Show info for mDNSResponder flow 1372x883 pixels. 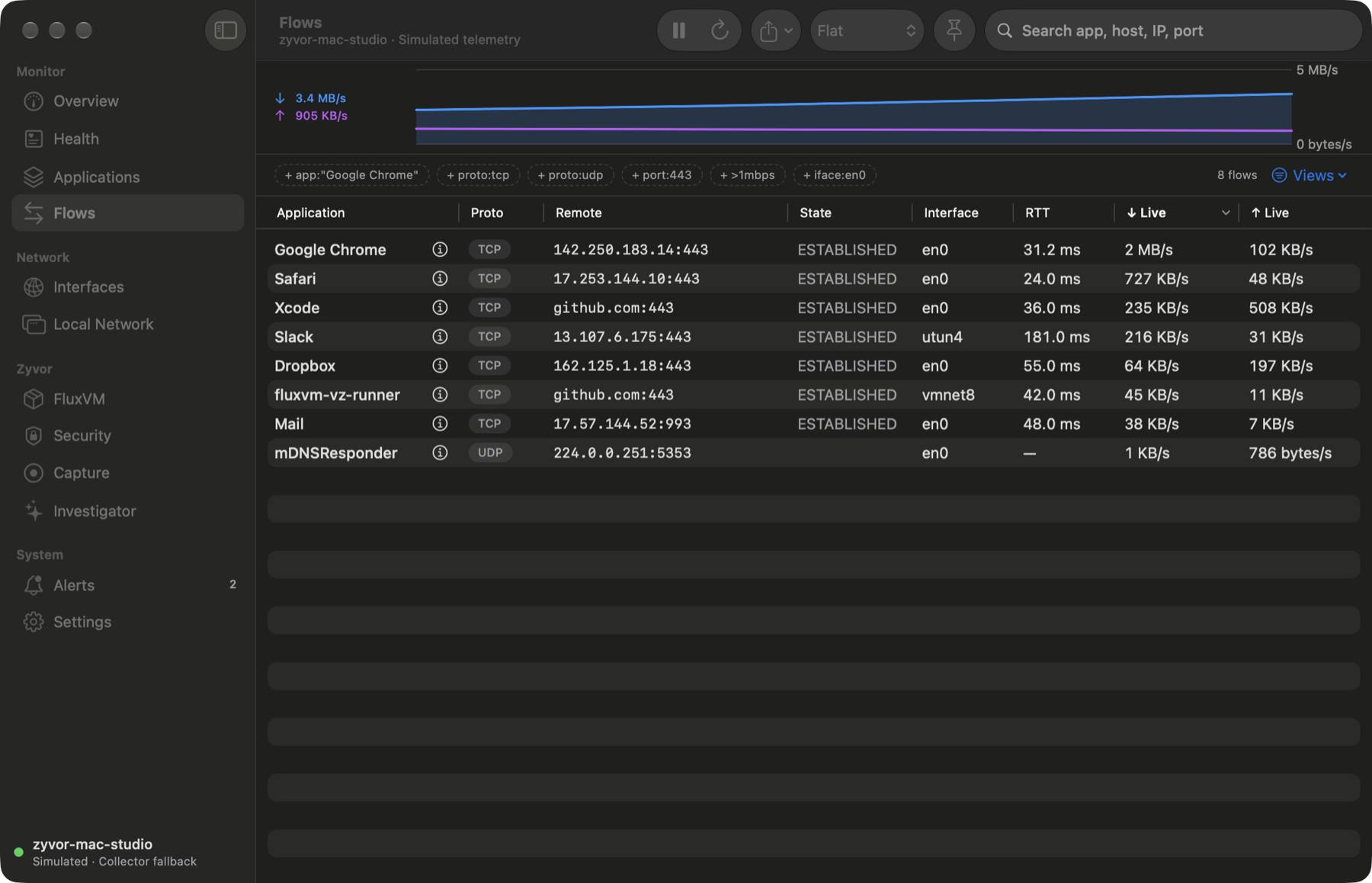(440, 452)
